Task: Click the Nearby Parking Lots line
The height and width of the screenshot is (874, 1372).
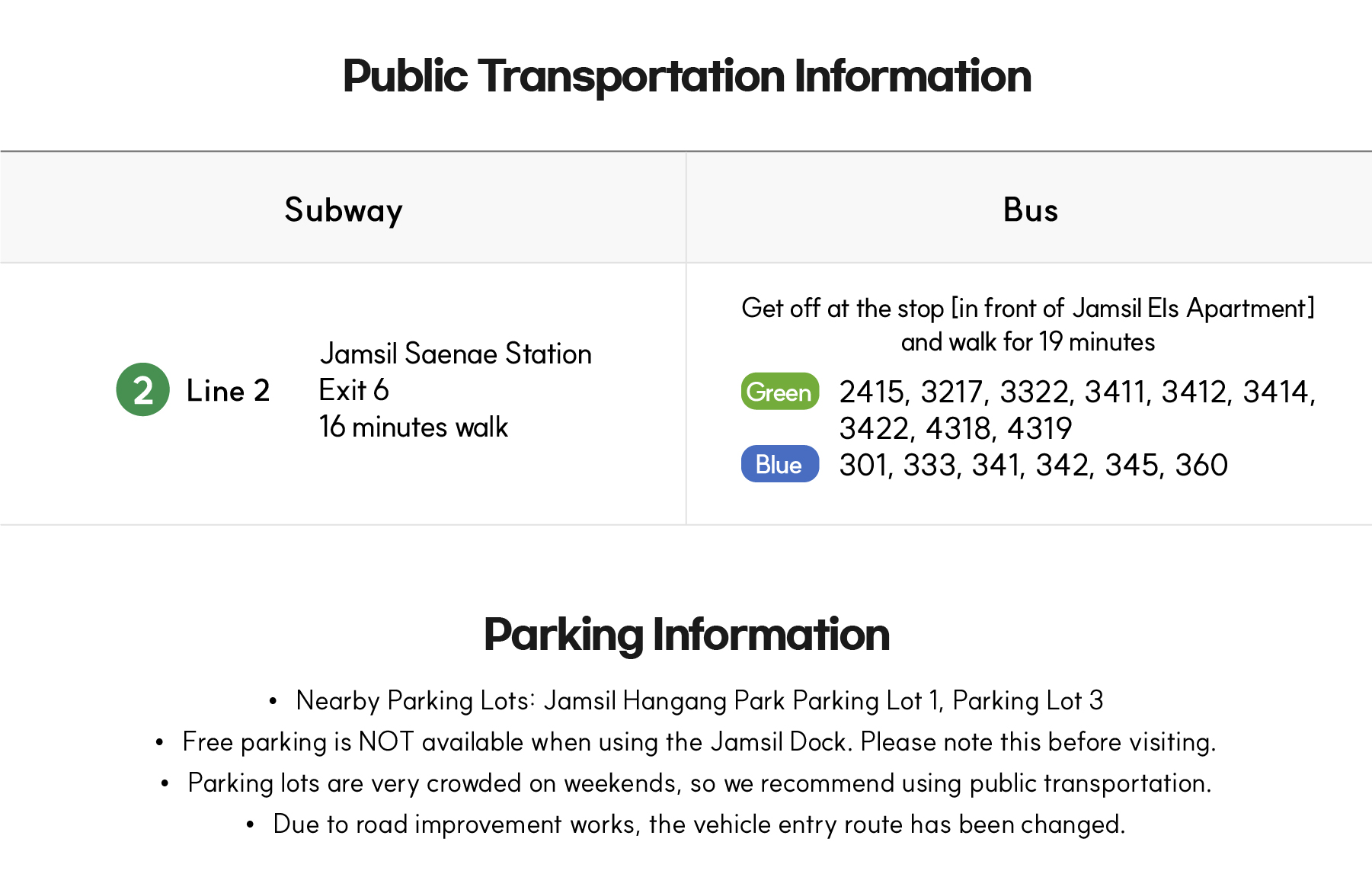Action: [699, 700]
